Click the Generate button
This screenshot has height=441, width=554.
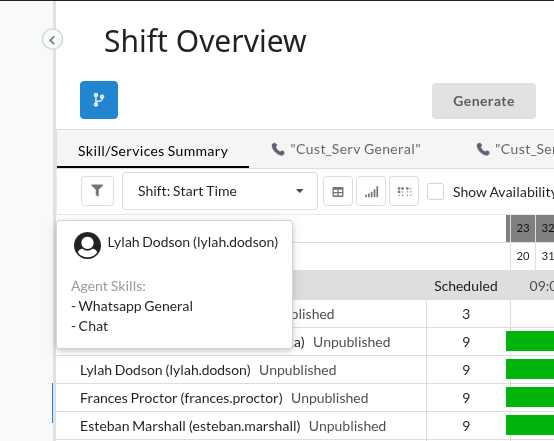pyautogui.click(x=484, y=101)
